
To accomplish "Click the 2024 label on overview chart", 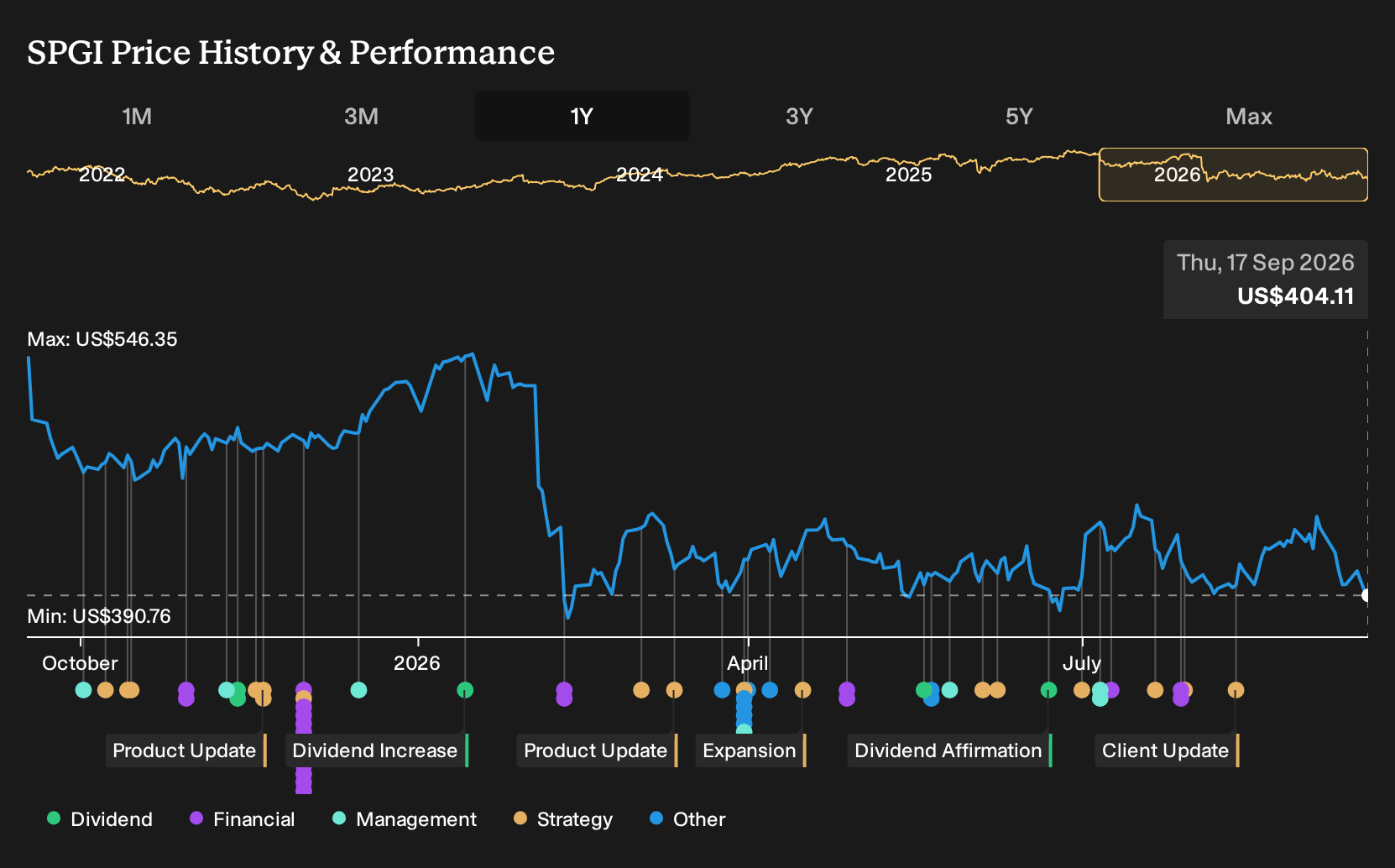I will point(639,175).
